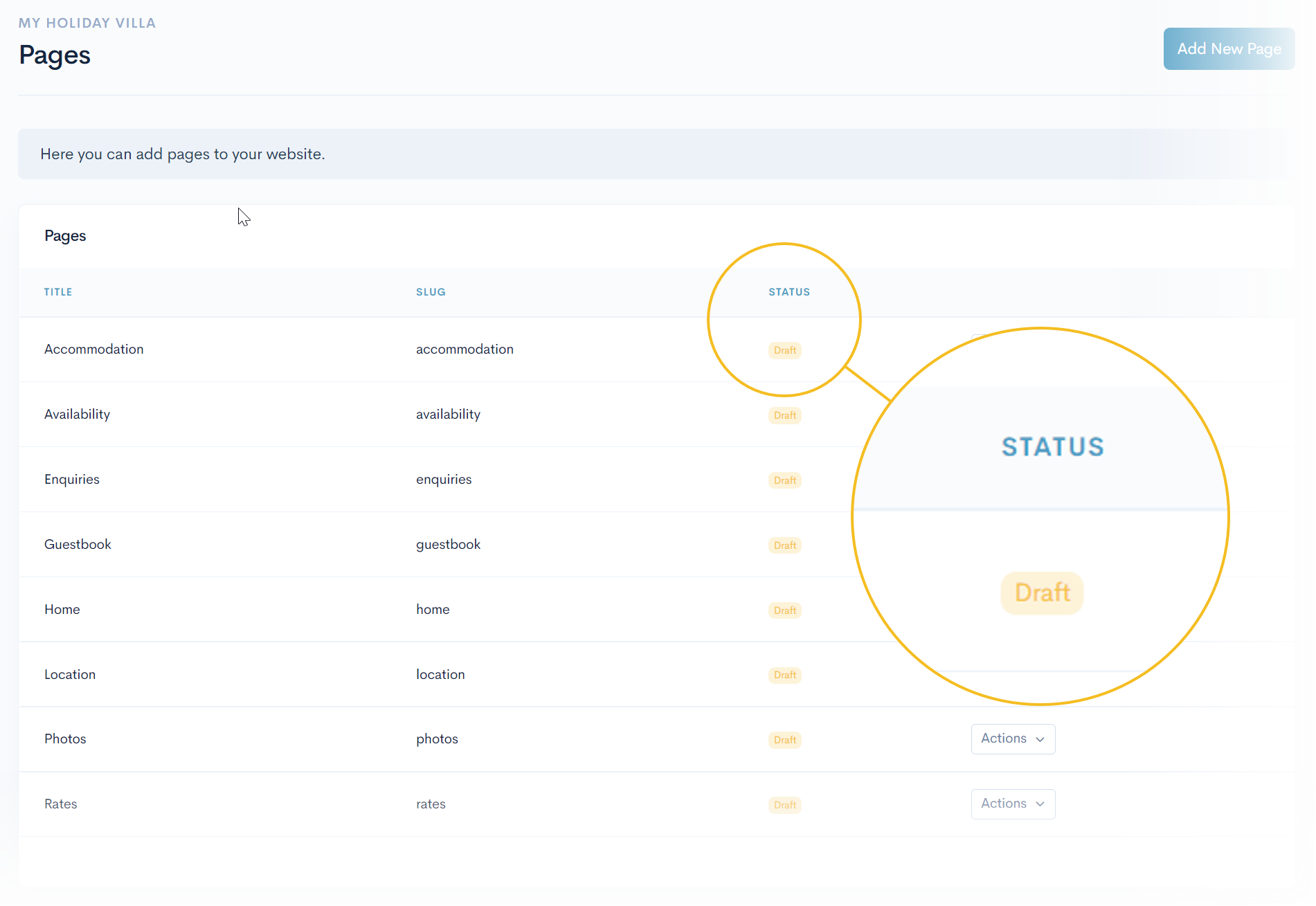The height and width of the screenshot is (906, 1316).
Task: Click the home slug cell
Action: [433, 609]
